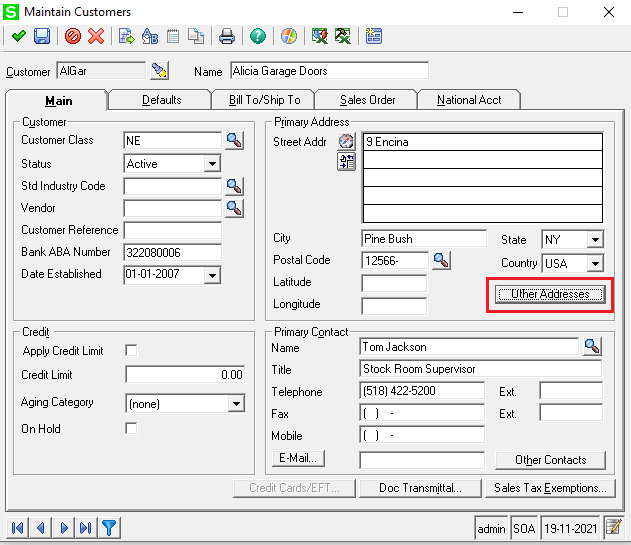This screenshot has height=545, width=631.
Task: Click the blue funnel filter icon
Action: [x=109, y=528]
